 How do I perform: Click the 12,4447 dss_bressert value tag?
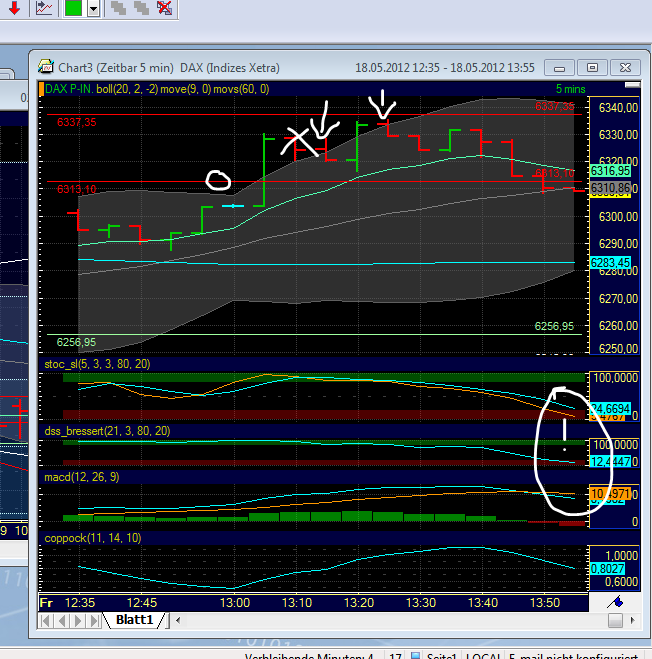[x=610, y=462]
